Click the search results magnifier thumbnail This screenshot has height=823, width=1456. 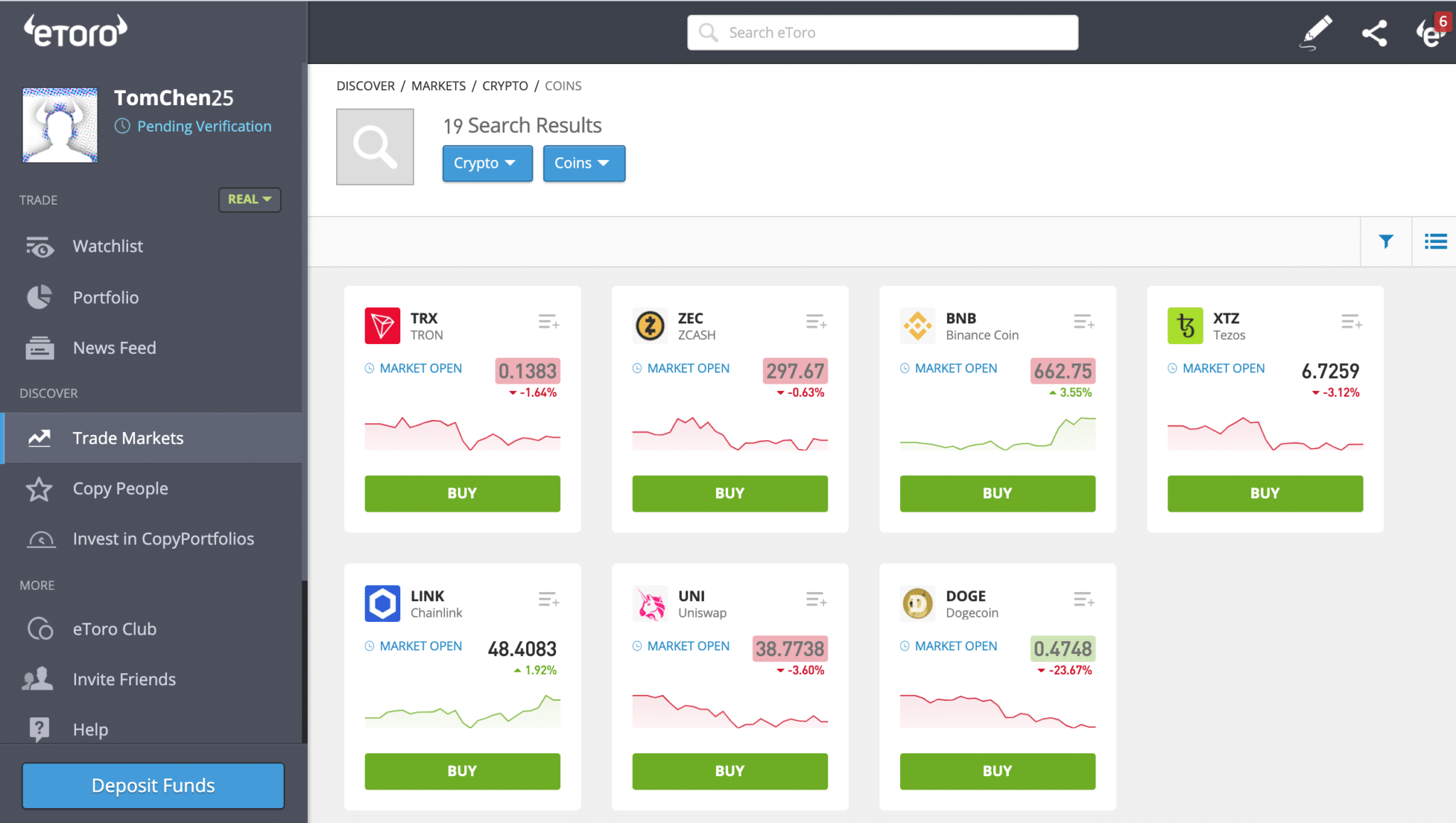[x=375, y=146]
